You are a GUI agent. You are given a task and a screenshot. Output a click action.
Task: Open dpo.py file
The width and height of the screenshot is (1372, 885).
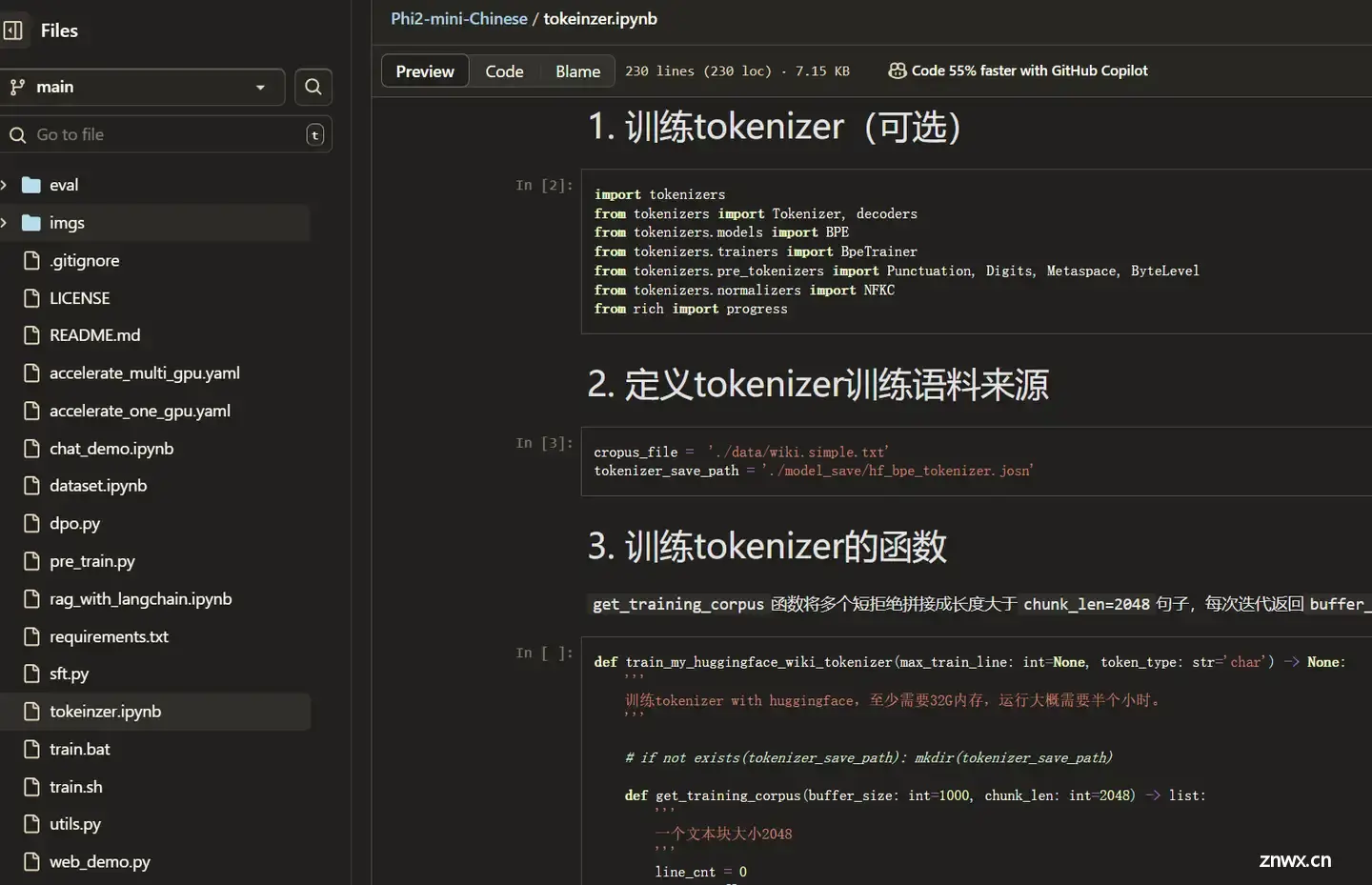coord(75,523)
